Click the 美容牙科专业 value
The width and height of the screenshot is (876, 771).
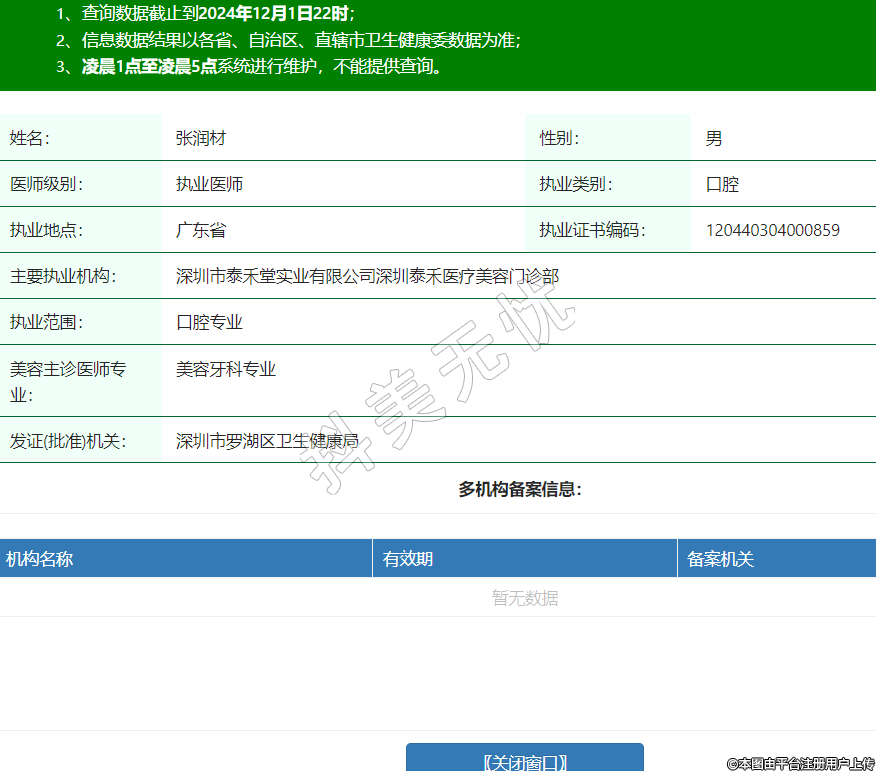pos(226,369)
